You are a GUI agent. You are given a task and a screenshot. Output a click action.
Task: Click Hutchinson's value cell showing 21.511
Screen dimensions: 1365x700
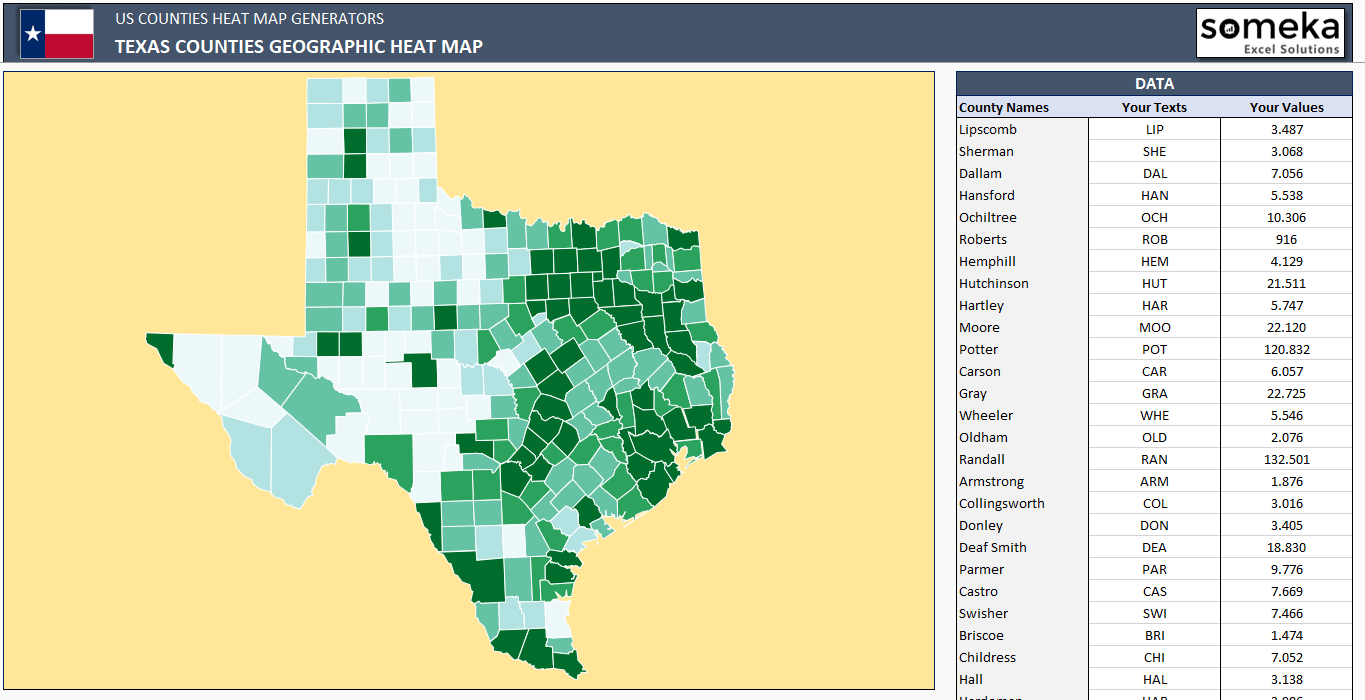pyautogui.click(x=1287, y=283)
